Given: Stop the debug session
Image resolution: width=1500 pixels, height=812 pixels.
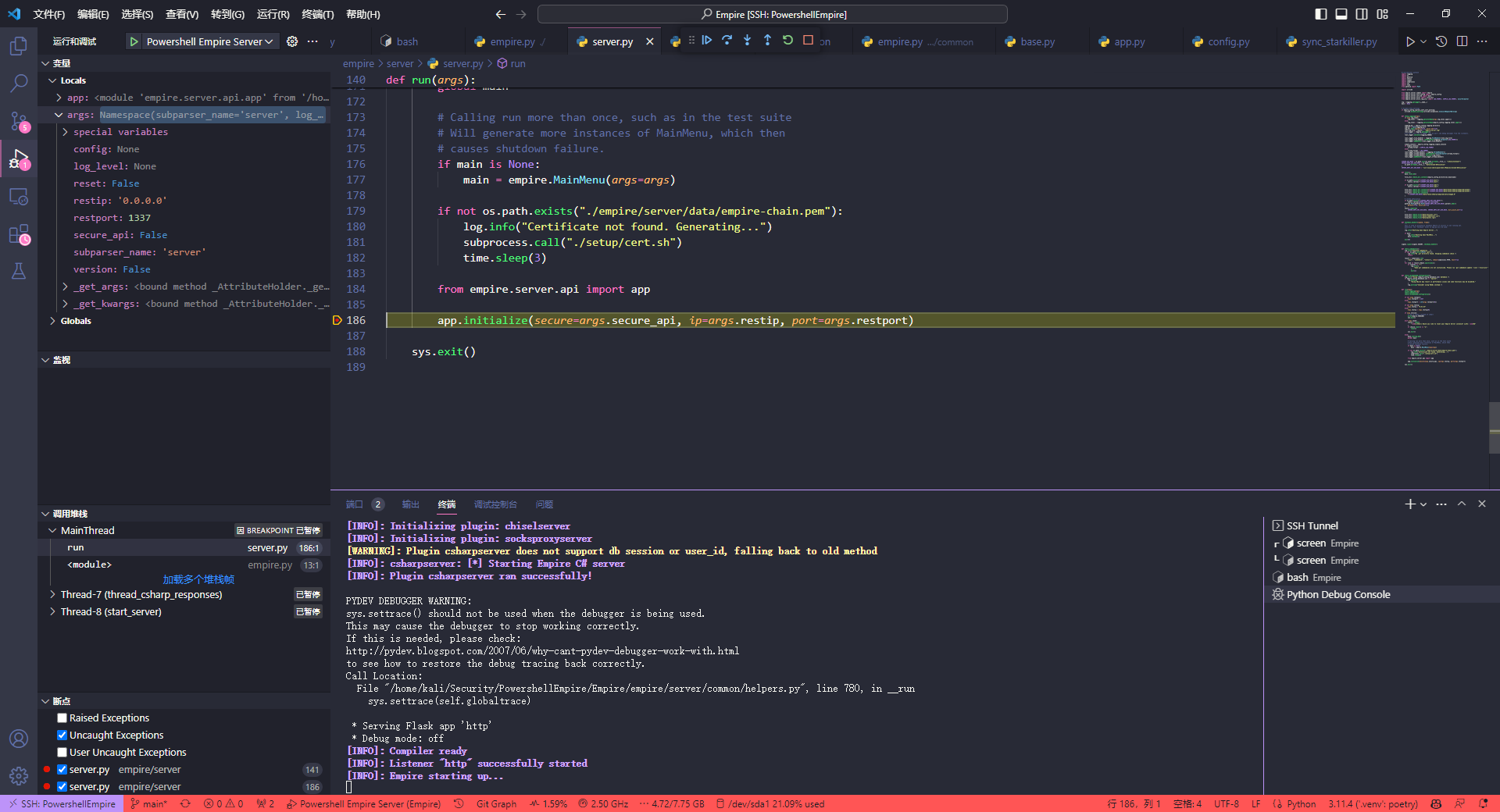Looking at the screenshot, I should pyautogui.click(x=808, y=41).
